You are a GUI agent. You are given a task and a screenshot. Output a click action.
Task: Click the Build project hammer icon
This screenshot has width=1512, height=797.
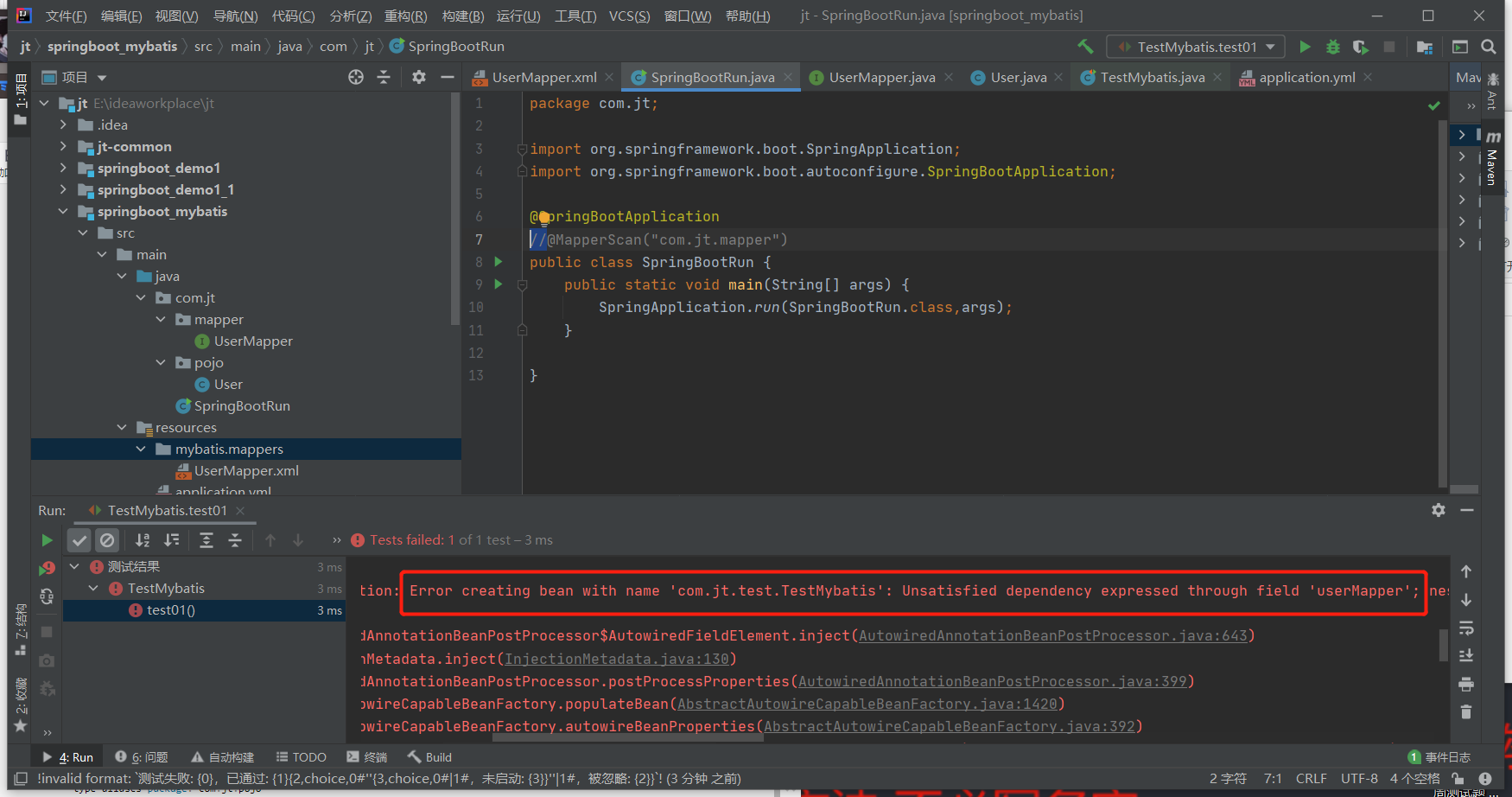(1085, 46)
